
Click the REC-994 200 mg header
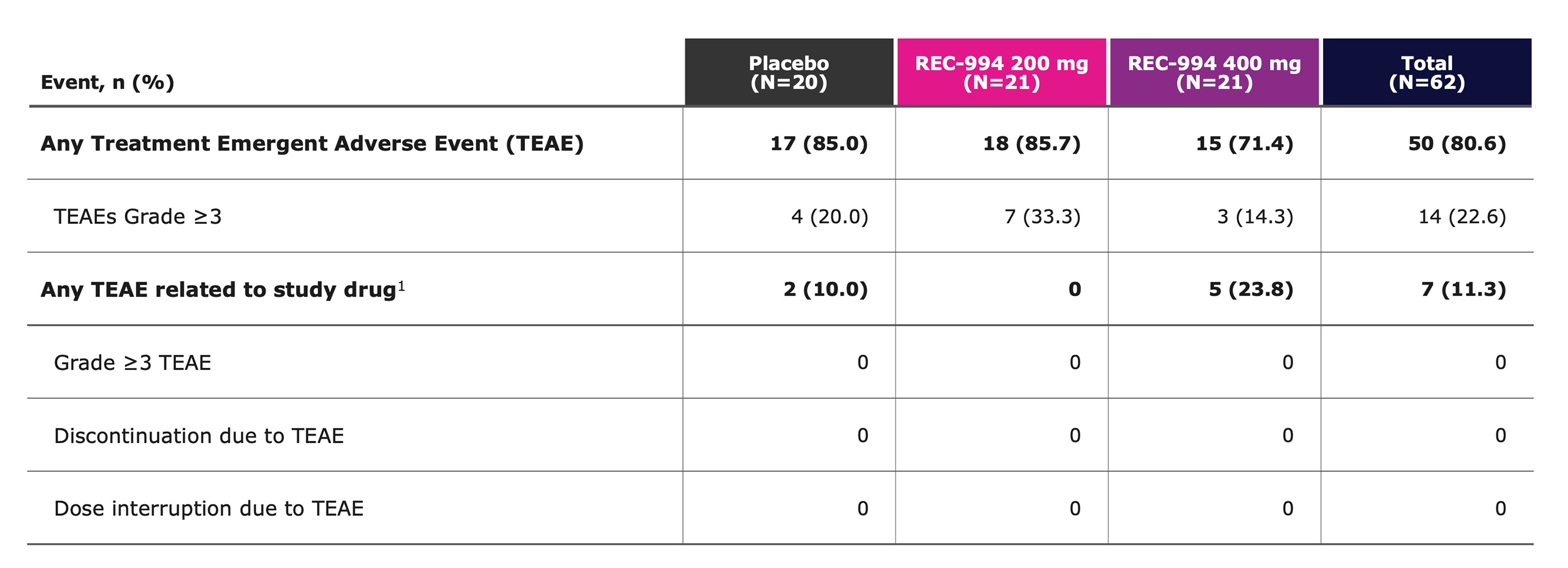pyautogui.click(x=1001, y=73)
